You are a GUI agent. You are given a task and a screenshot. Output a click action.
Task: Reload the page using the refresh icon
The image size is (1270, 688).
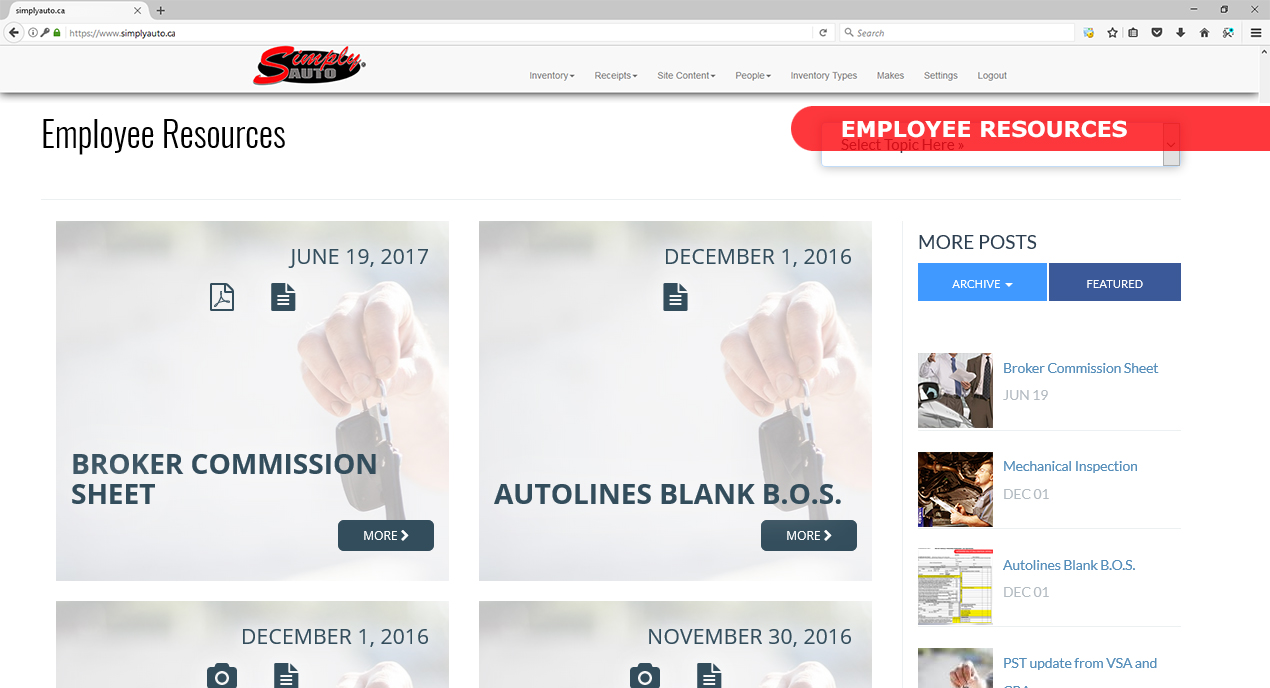pos(823,33)
